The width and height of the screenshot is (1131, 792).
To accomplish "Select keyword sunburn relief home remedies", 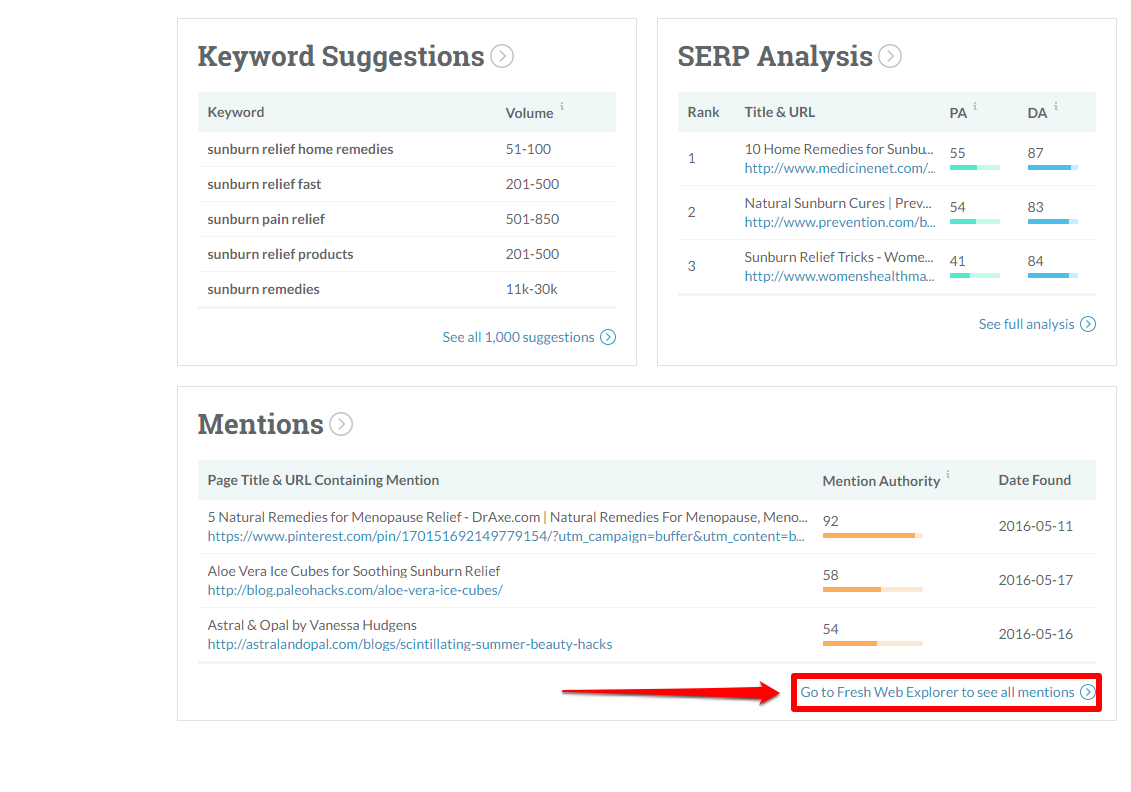I will tap(300, 149).
